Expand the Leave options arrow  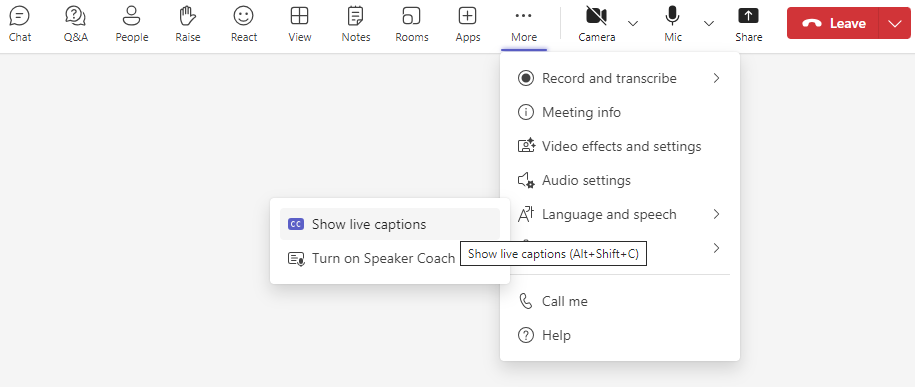(x=895, y=23)
